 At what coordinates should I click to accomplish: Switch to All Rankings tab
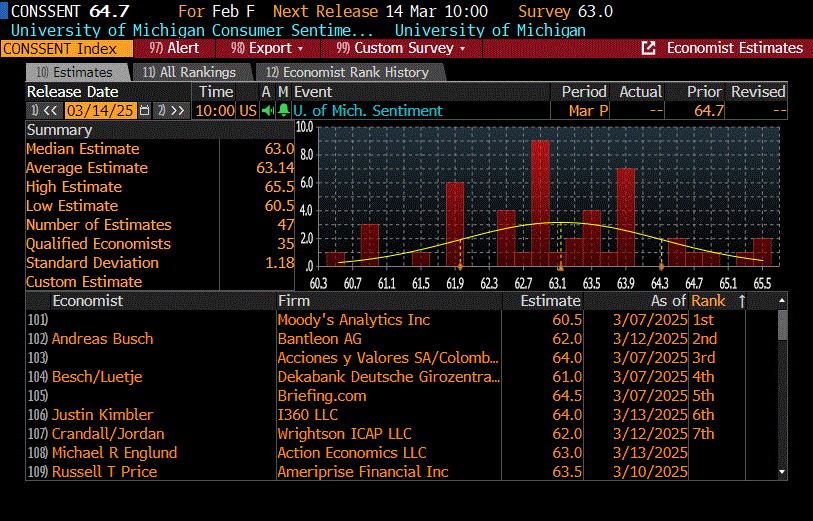click(190, 72)
